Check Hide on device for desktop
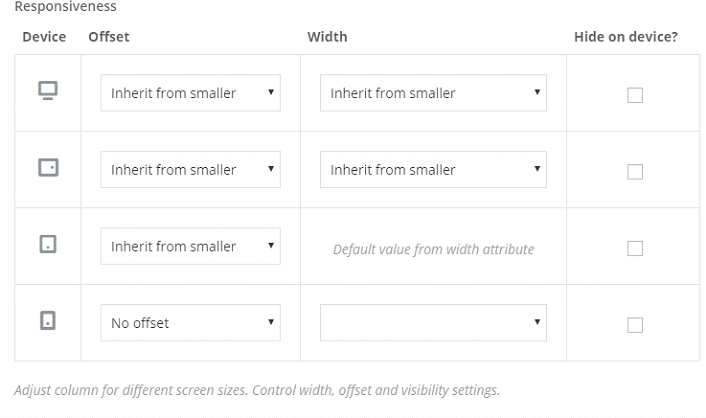 click(x=635, y=95)
